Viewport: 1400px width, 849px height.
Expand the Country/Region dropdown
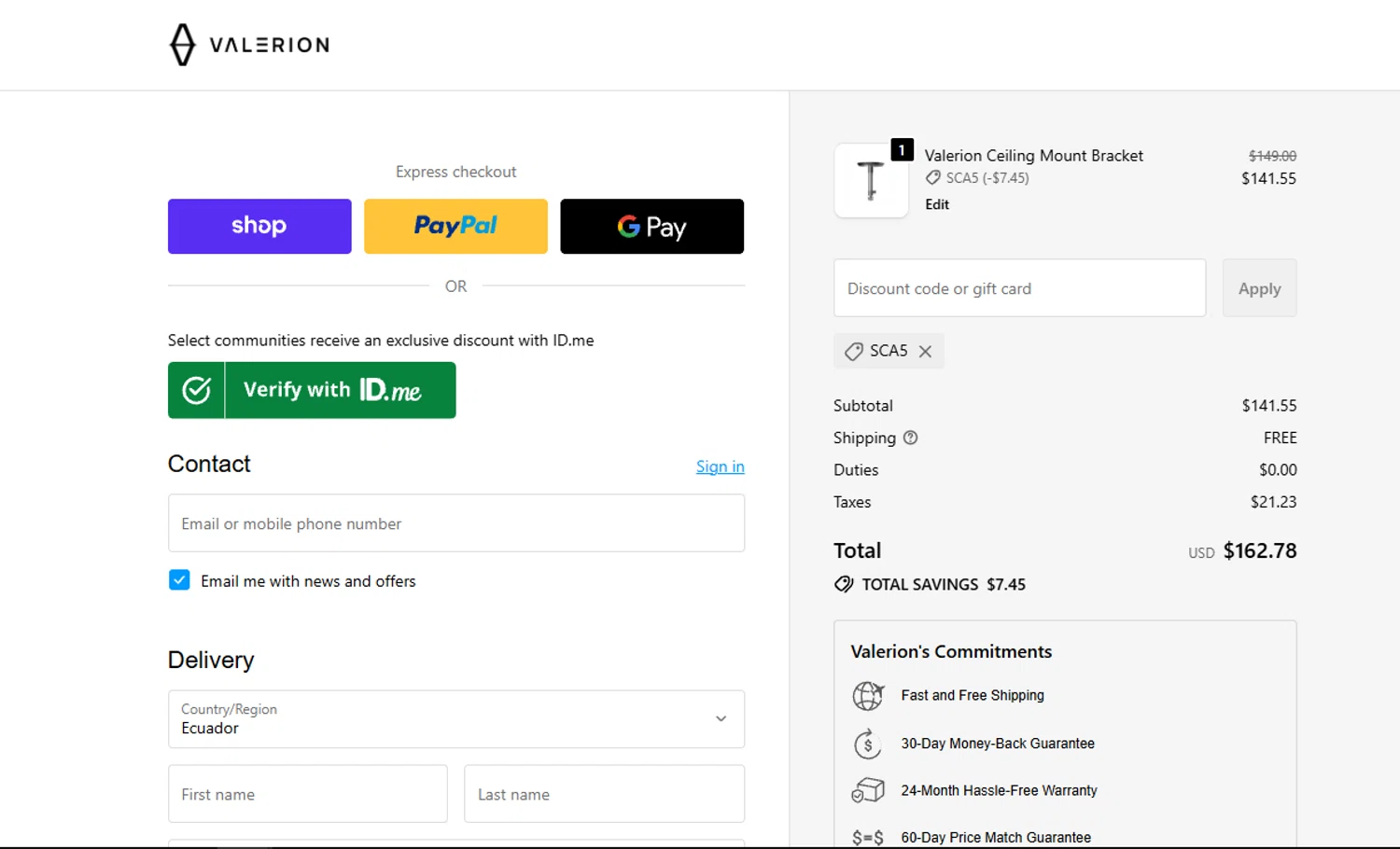(x=456, y=719)
